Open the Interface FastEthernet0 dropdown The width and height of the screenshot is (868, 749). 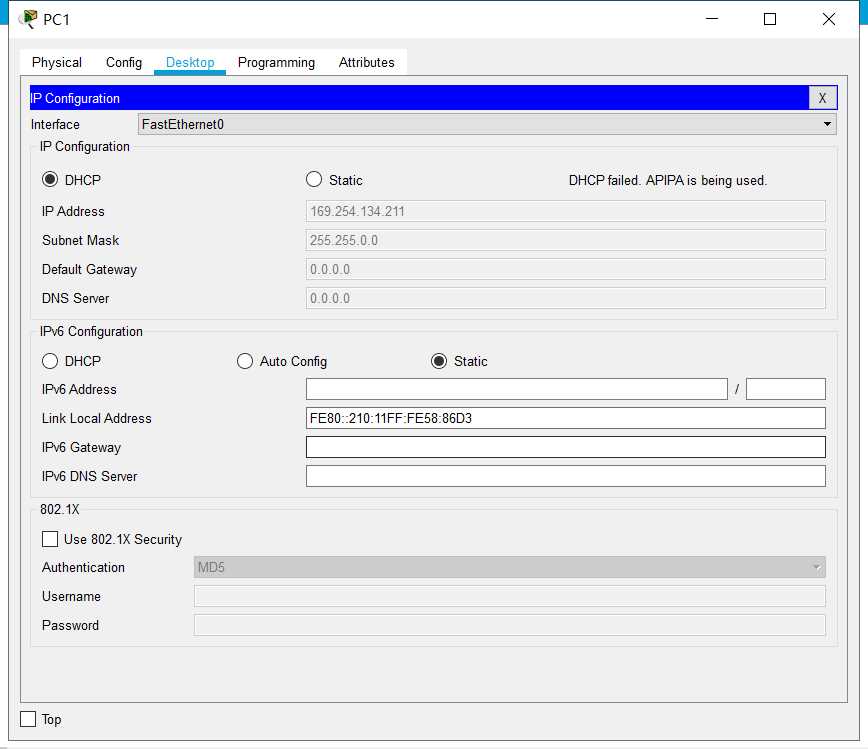[x=487, y=124]
